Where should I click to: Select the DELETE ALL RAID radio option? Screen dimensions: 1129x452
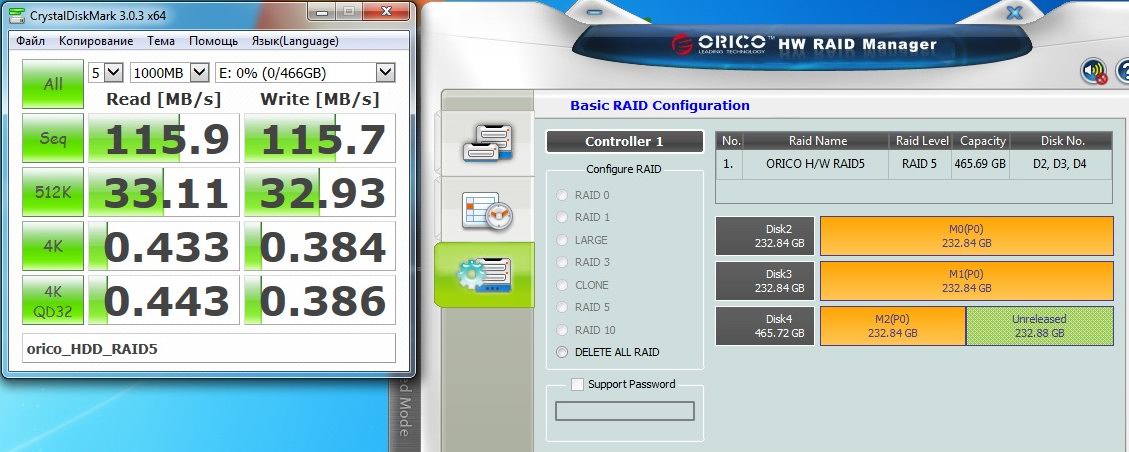[x=562, y=352]
